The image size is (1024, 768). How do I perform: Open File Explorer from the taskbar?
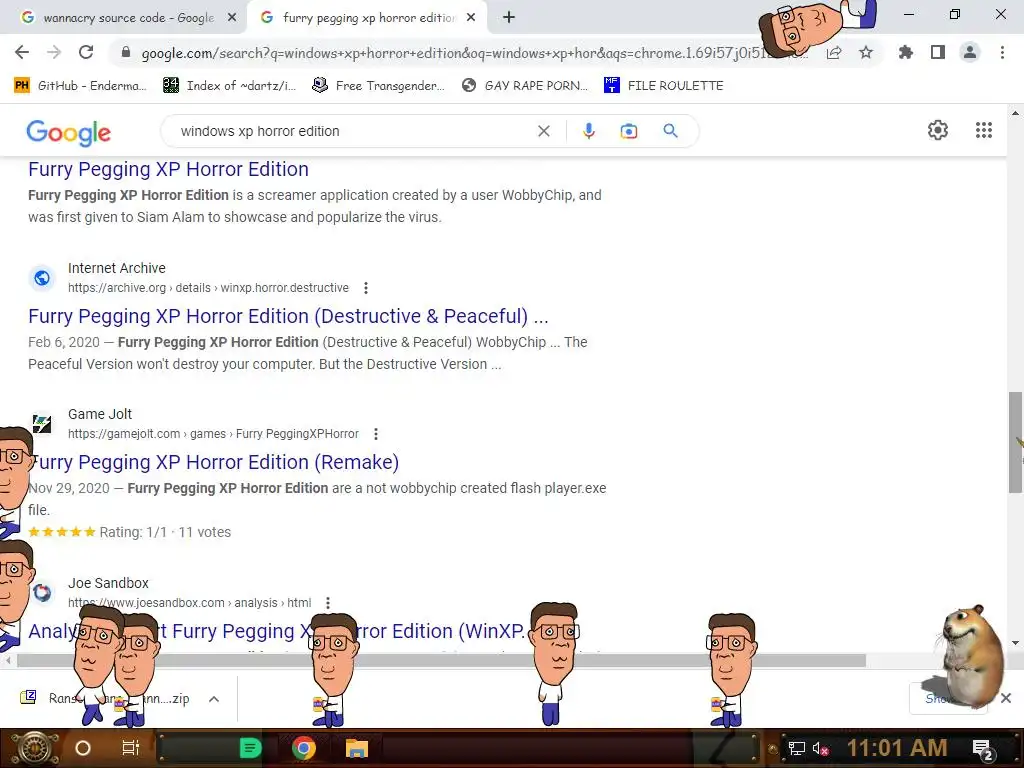(357, 748)
